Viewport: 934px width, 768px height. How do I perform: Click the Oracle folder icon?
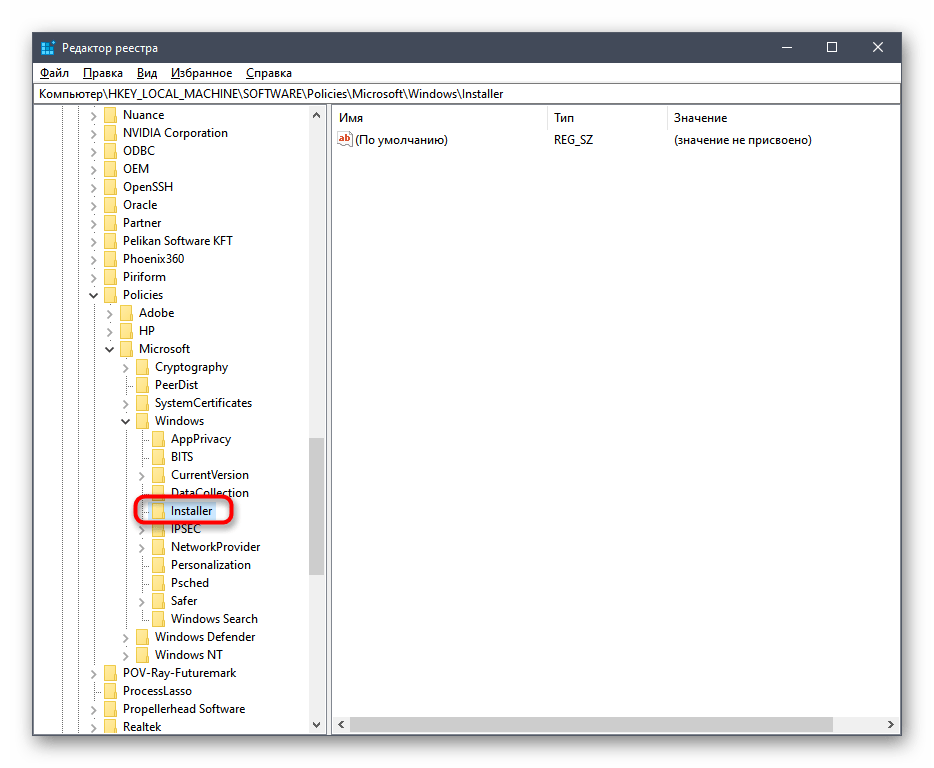110,205
